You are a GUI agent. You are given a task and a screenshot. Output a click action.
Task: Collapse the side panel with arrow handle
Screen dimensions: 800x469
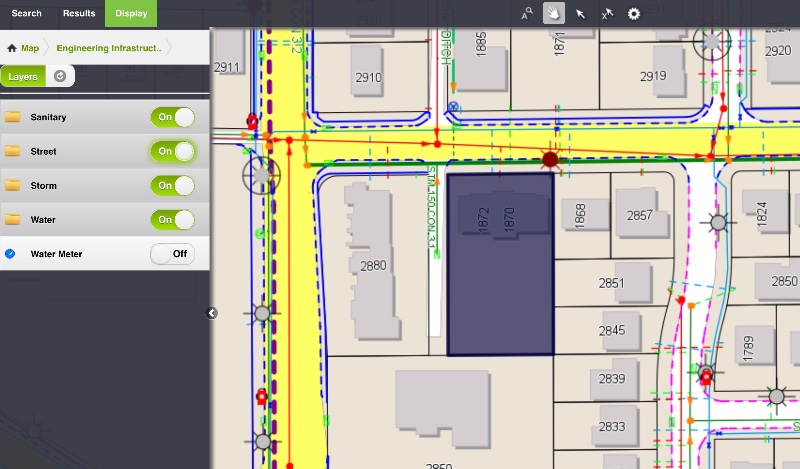tap(212, 313)
